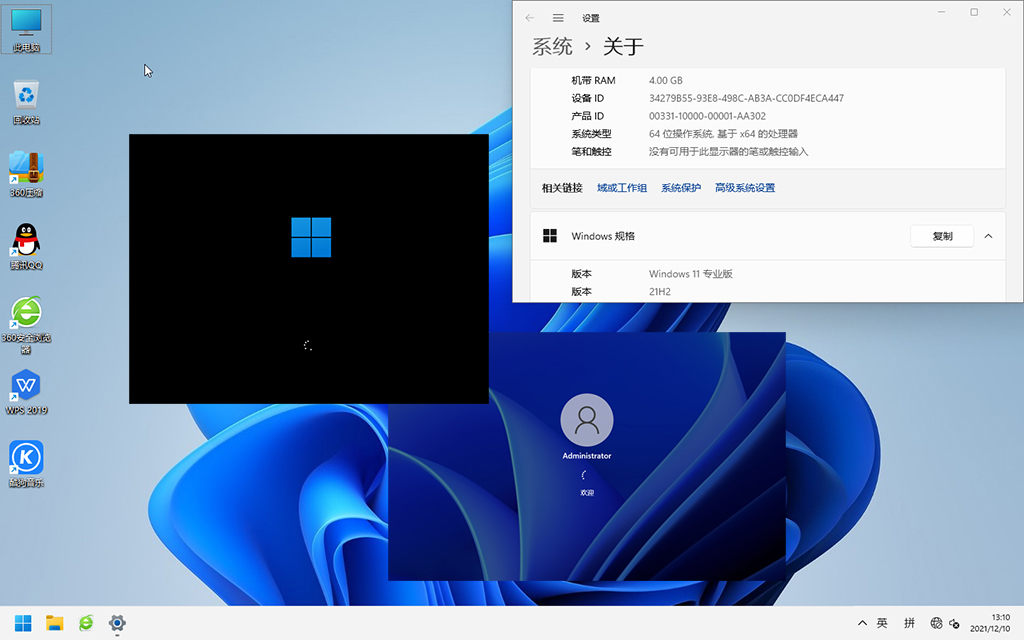Open the 回收站 recycle bin icon

tap(26, 102)
